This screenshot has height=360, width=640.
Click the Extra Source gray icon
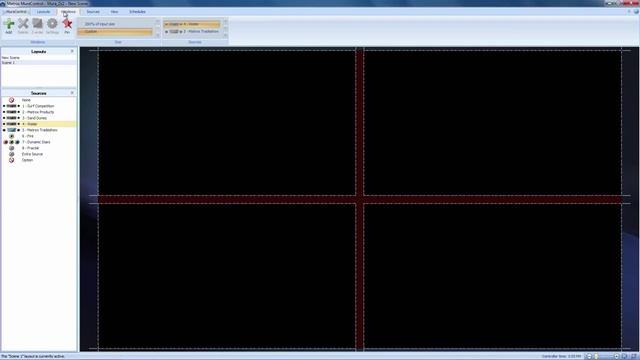[x=11, y=154]
